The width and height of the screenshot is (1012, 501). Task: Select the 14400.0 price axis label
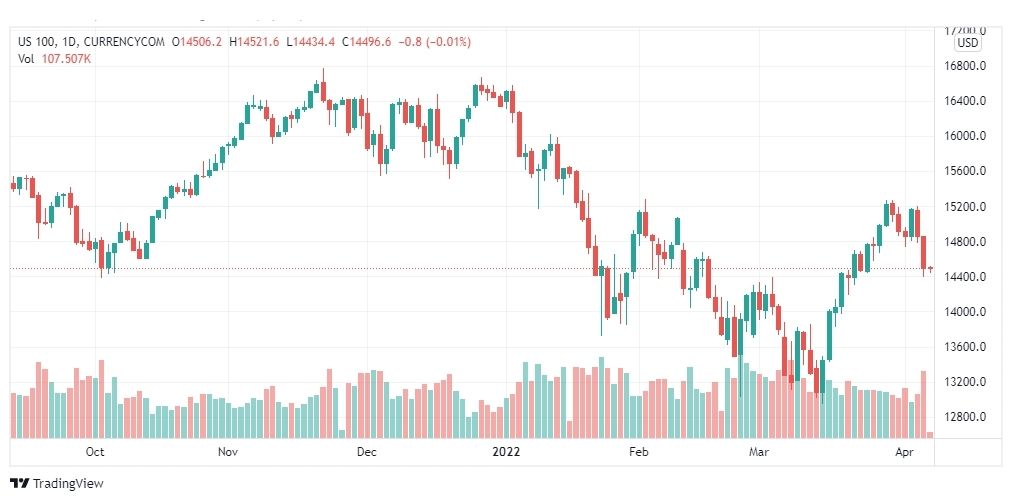click(x=965, y=277)
